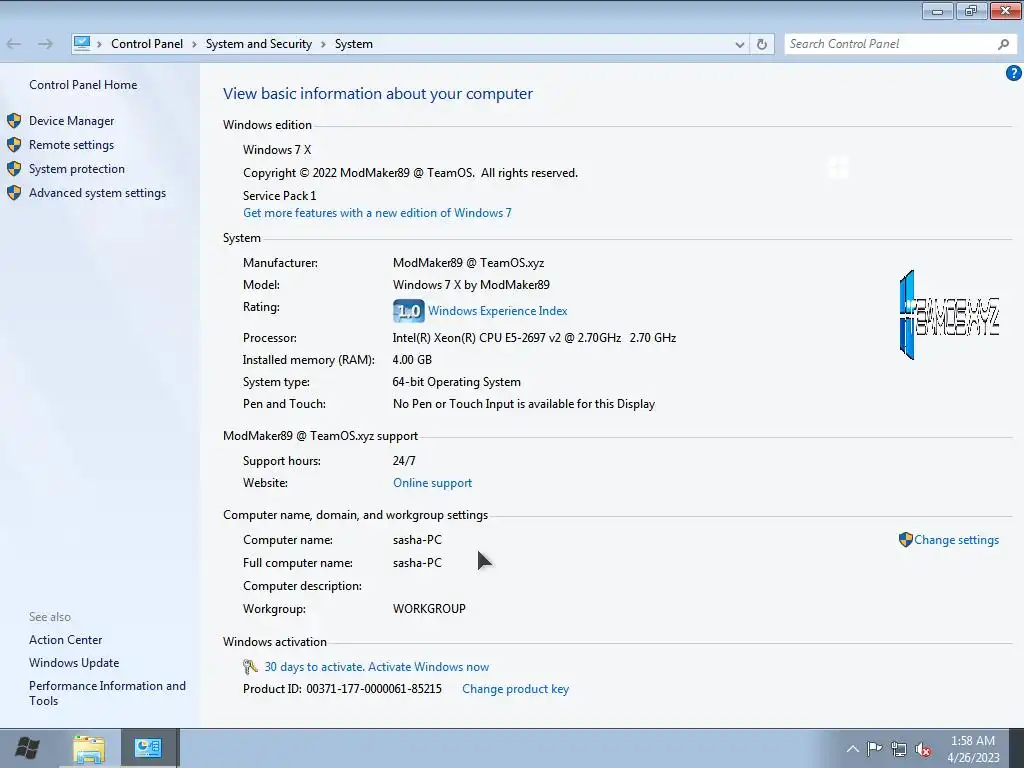Open the Online support website link
The width and height of the screenshot is (1024, 768).
click(x=432, y=483)
